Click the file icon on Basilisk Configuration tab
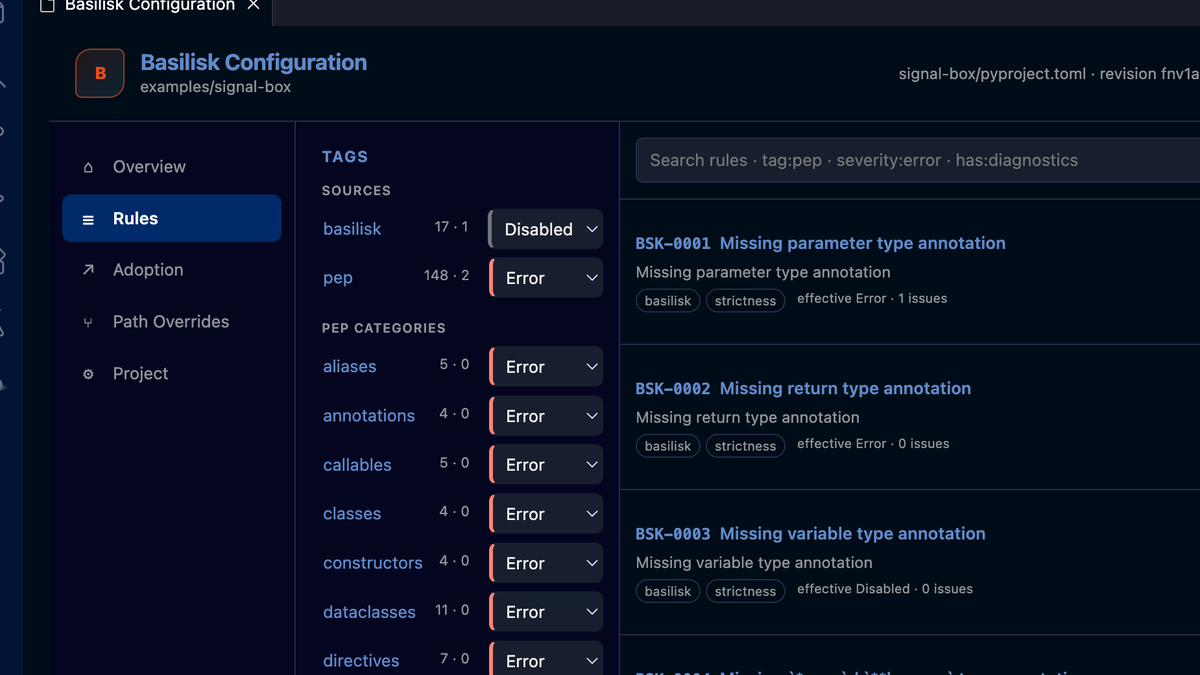The height and width of the screenshot is (675, 1200). pyautogui.click(x=47, y=5)
